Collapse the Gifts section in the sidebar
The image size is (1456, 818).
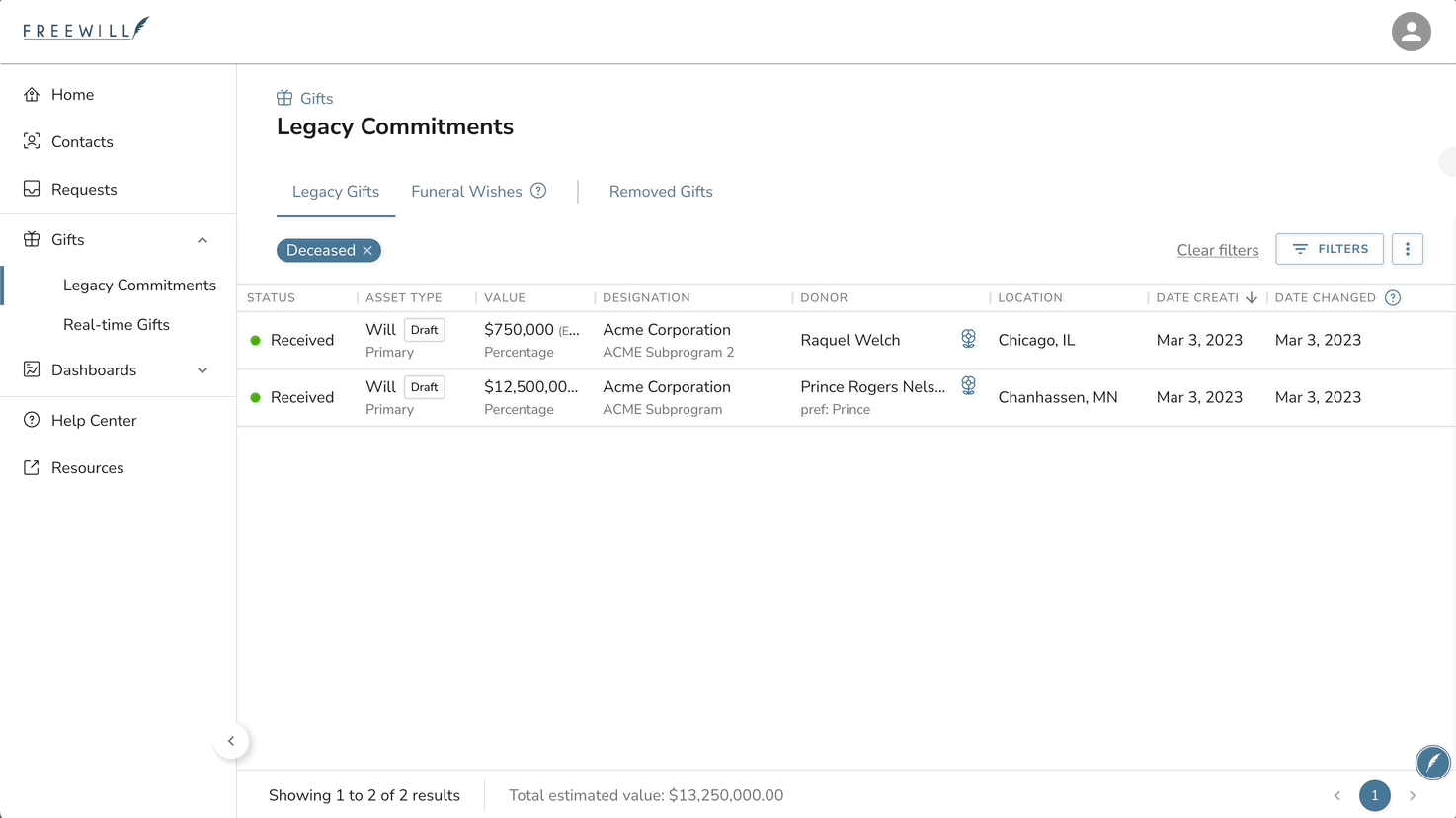202,240
